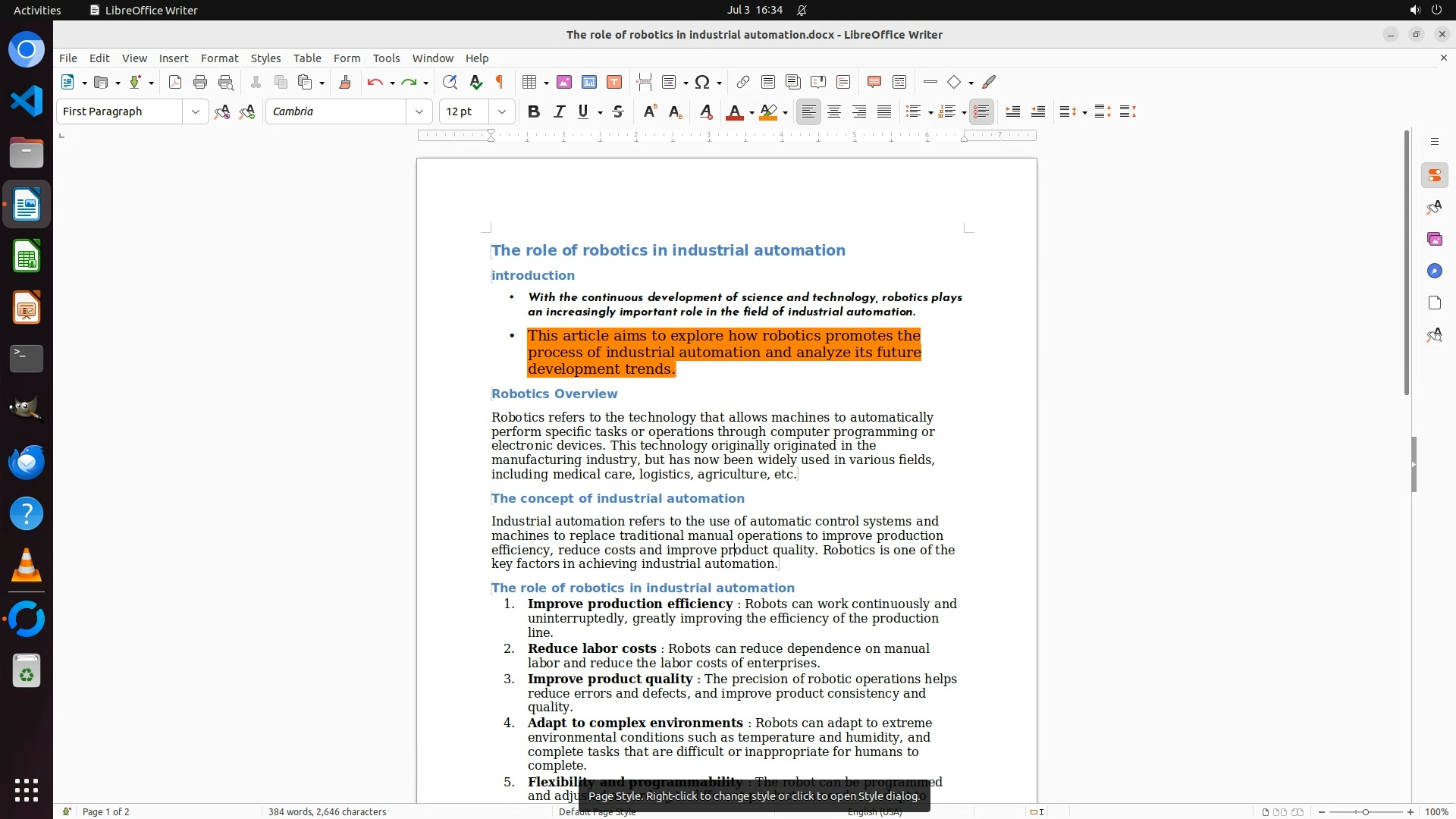Click the Print toolbar icon
Viewport: 1456px width, 819px height.
[x=200, y=83]
